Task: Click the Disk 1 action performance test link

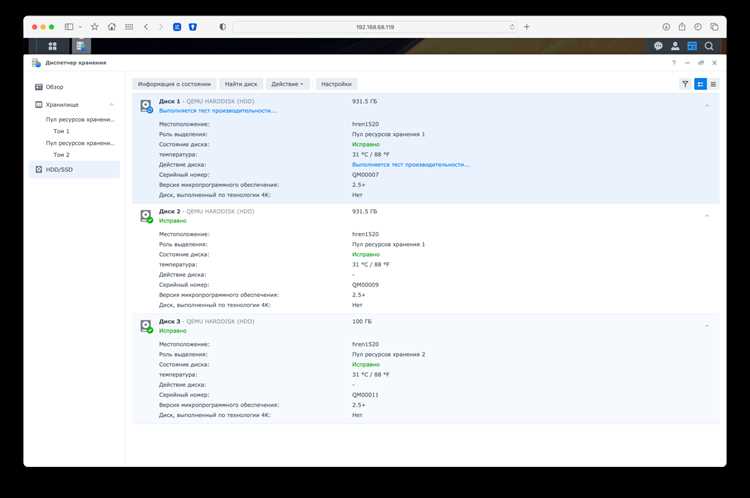Action: click(x=411, y=165)
